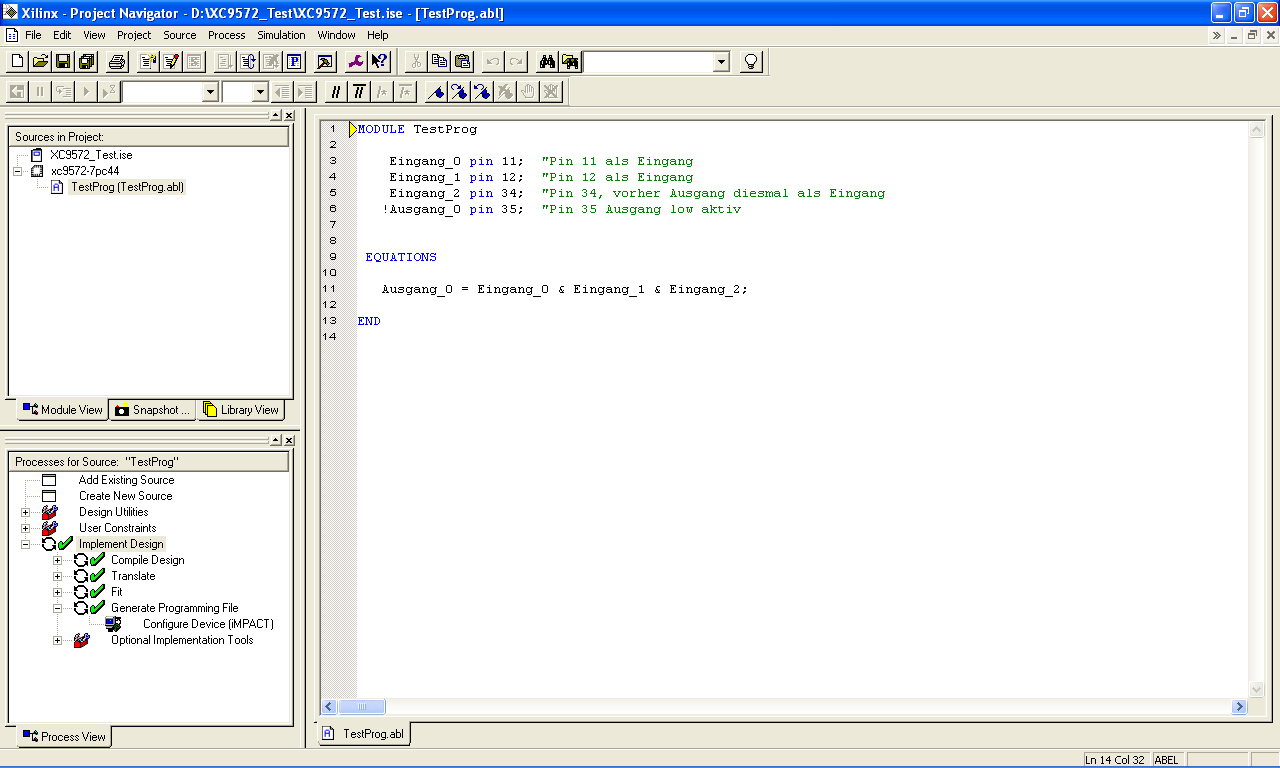1280x768 pixels.
Task: Click the New document toolbar icon
Action: [x=17, y=62]
